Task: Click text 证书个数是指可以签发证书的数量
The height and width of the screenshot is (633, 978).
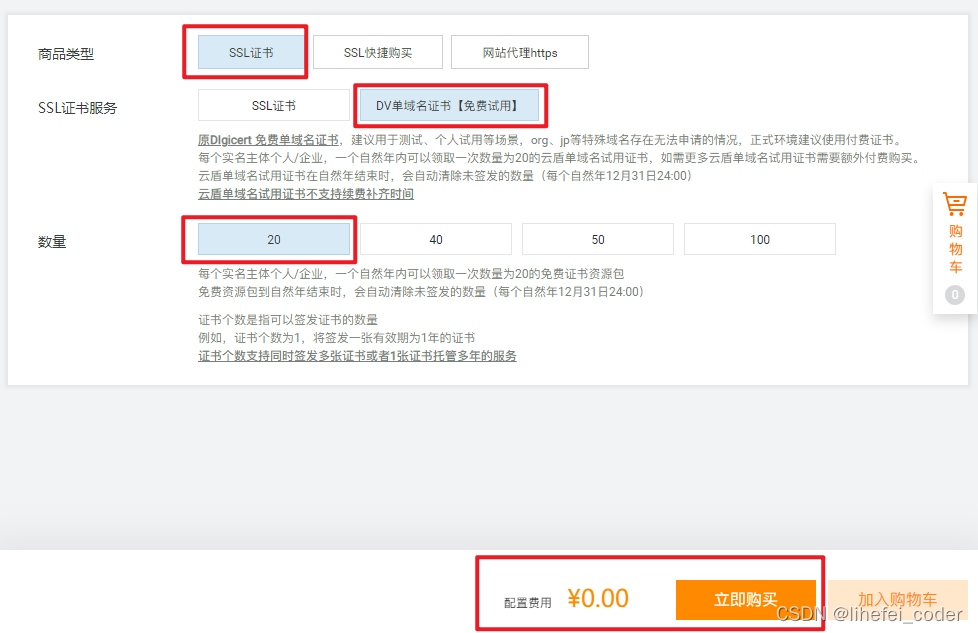Action: pos(288,320)
